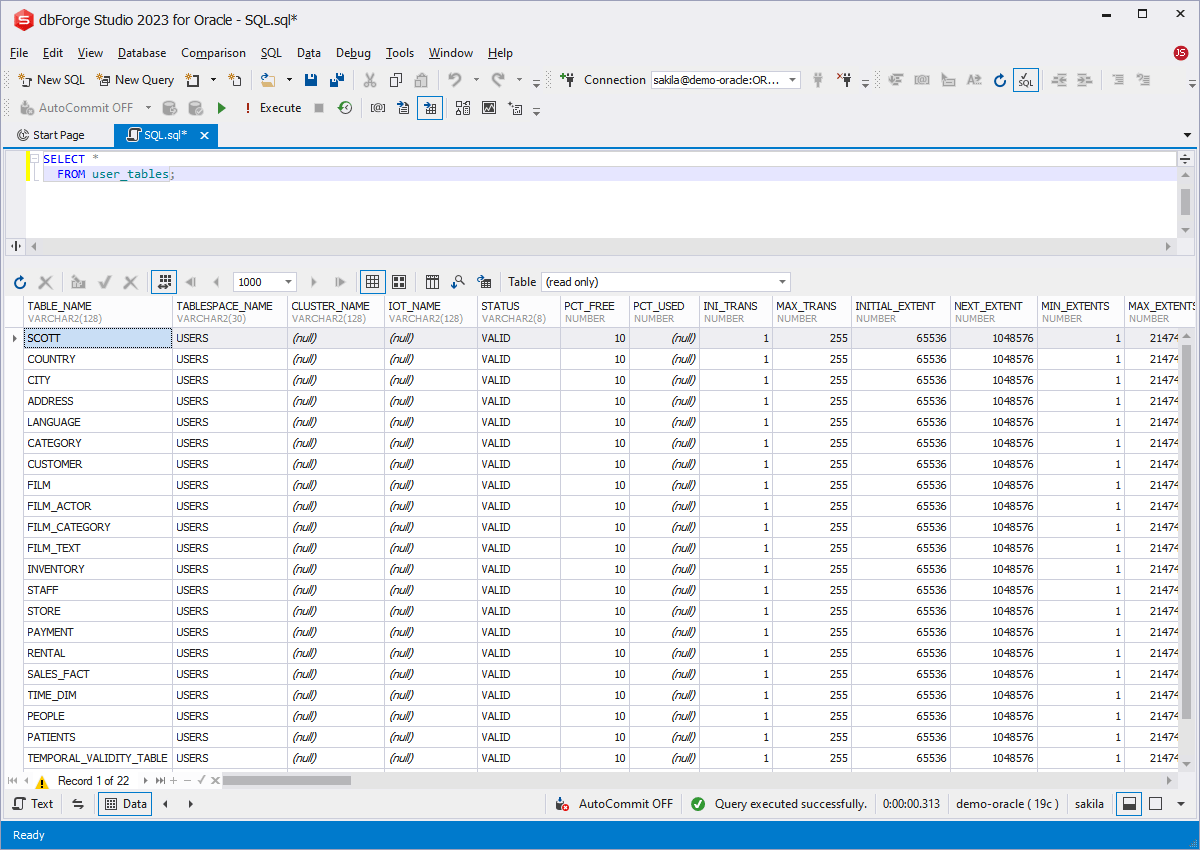
Task: Click the Open file folder icon
Action: (x=267, y=80)
